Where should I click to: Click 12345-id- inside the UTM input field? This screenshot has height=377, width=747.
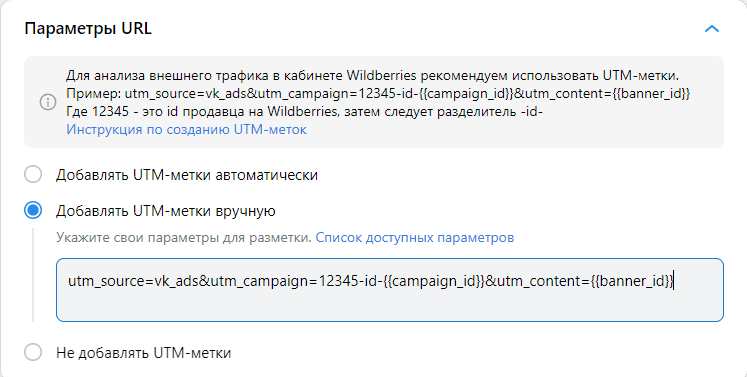(351, 281)
